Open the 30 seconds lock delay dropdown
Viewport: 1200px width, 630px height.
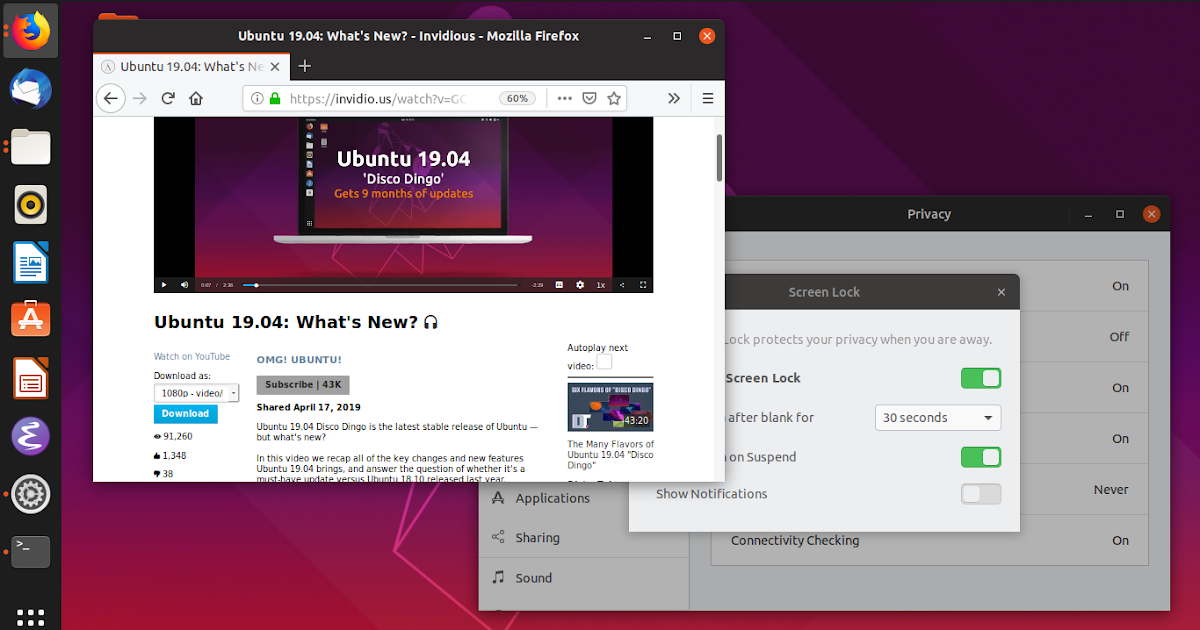[x=938, y=418]
